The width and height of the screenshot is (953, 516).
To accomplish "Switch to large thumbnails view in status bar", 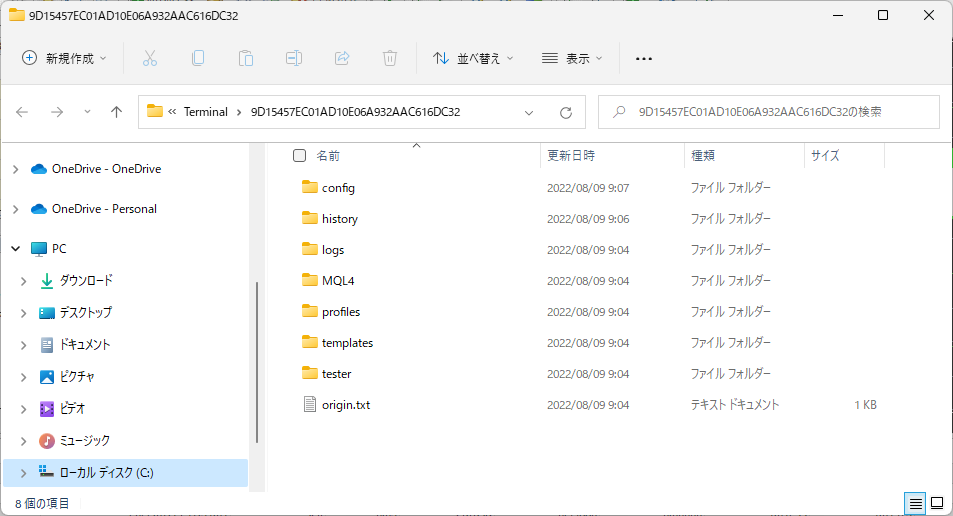I will (937, 503).
